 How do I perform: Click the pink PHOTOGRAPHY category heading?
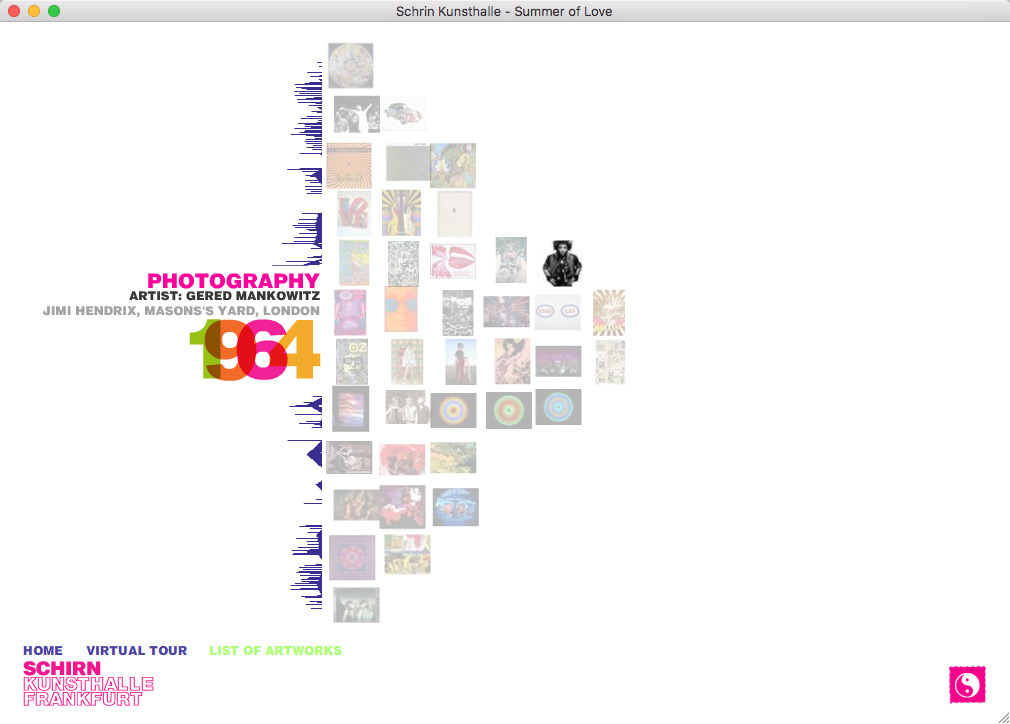(x=233, y=281)
